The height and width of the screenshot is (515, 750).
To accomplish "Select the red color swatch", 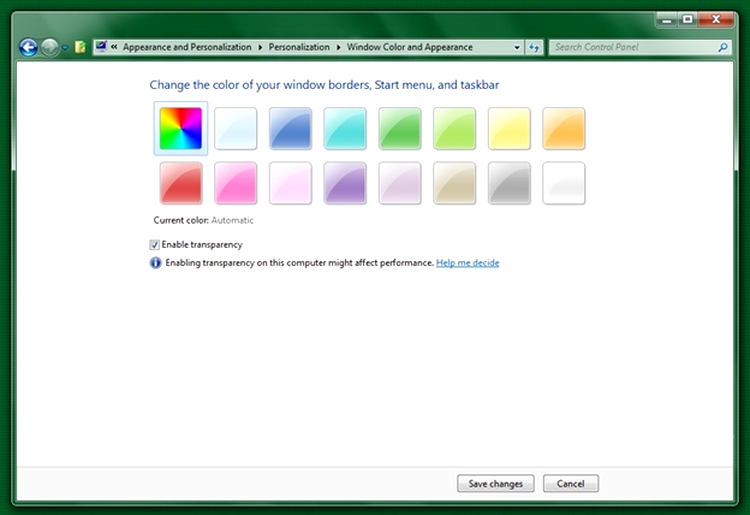I will tap(181, 183).
